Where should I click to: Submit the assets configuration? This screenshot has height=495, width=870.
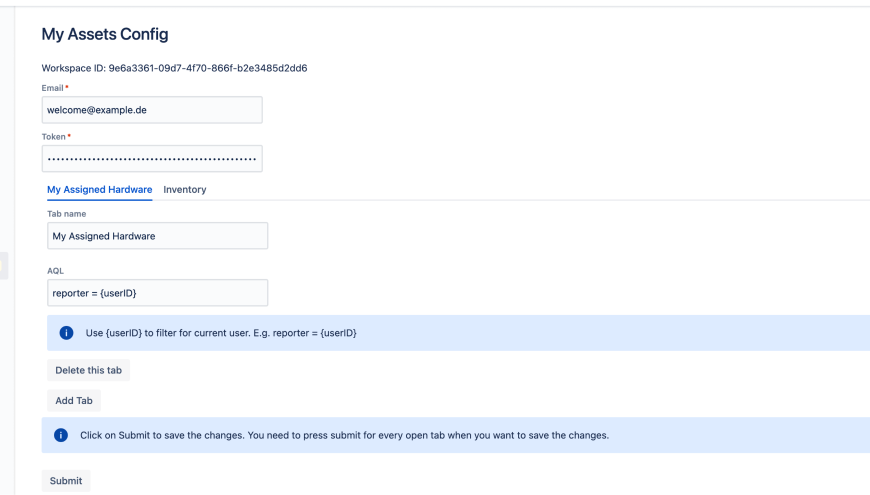click(66, 481)
